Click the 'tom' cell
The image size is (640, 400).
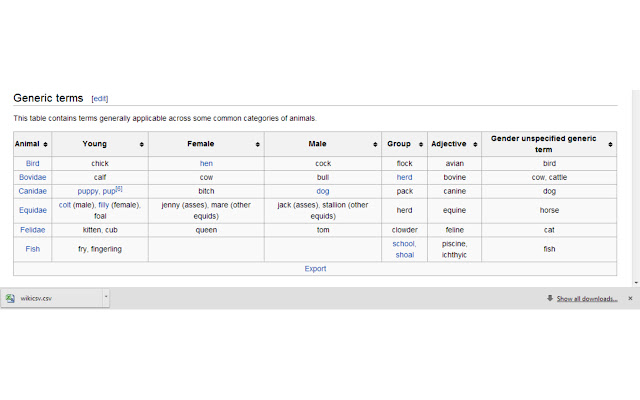click(x=323, y=230)
